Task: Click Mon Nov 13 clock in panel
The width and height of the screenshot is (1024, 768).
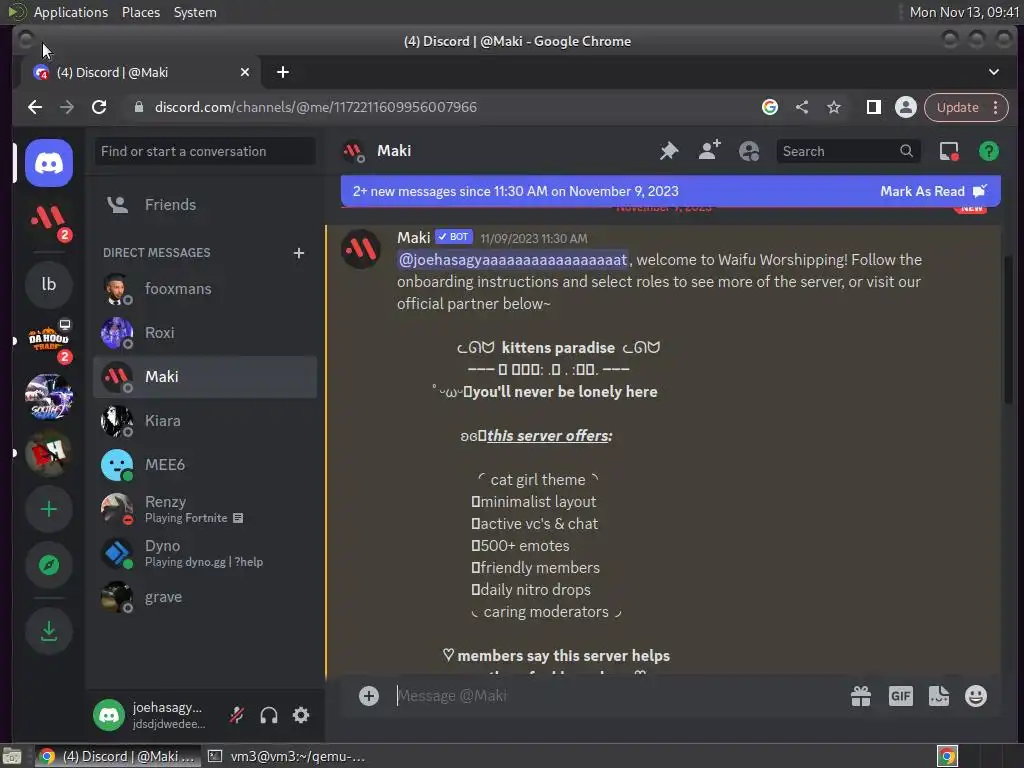Action: pos(964,12)
